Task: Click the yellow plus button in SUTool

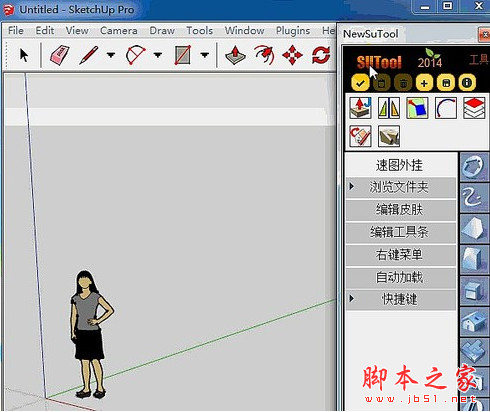Action: pos(424,83)
